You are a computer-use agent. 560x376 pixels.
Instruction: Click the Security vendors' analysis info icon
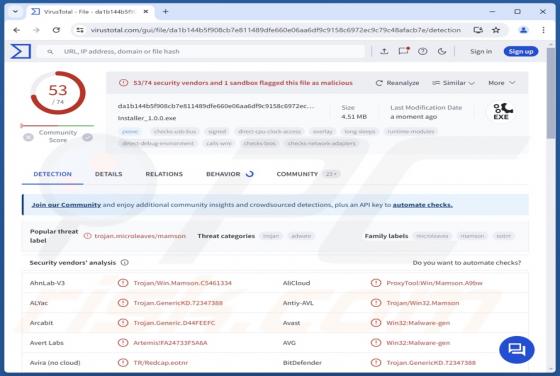(124, 262)
